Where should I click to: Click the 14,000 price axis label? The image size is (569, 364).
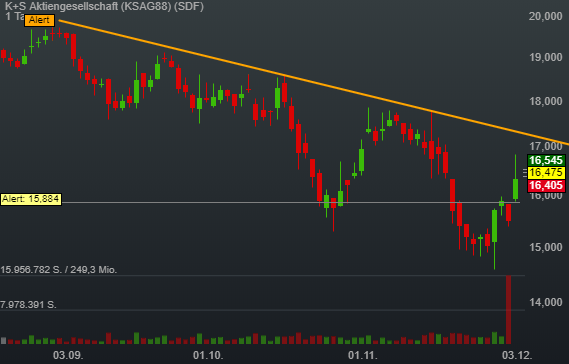545,302
